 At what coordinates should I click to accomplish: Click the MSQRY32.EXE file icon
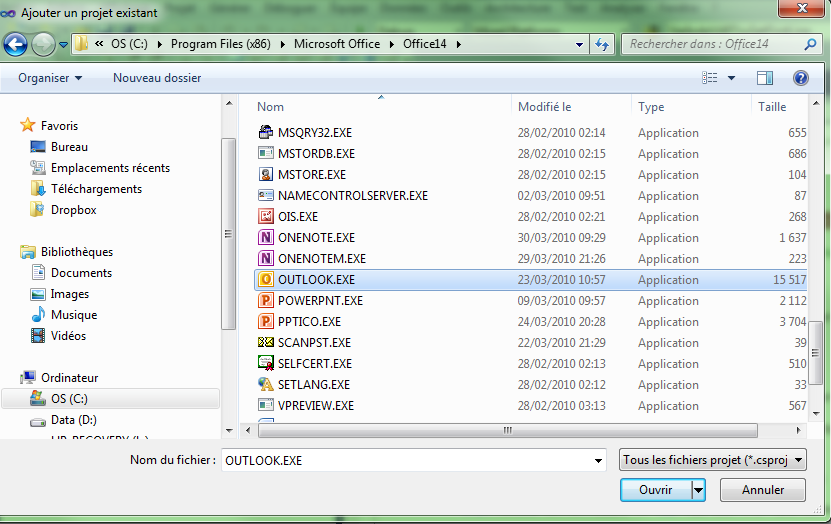[266, 132]
